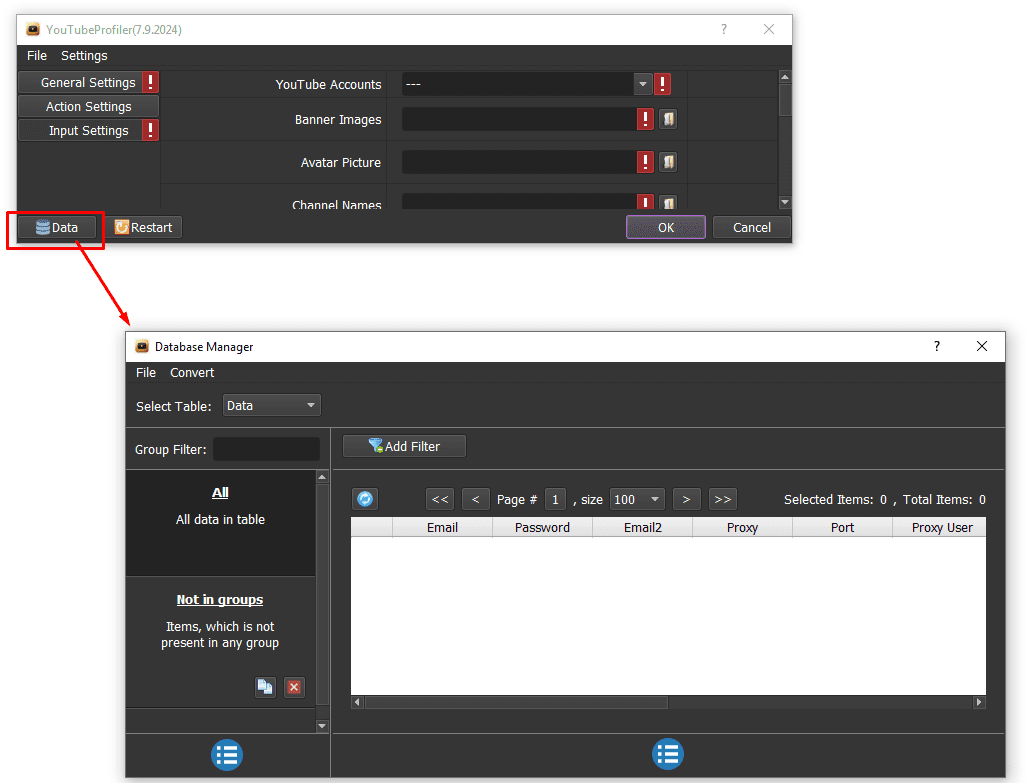This screenshot has height=783, width=1031.
Task: Click the Avatar Picture warning icon
Action: pyautogui.click(x=646, y=162)
